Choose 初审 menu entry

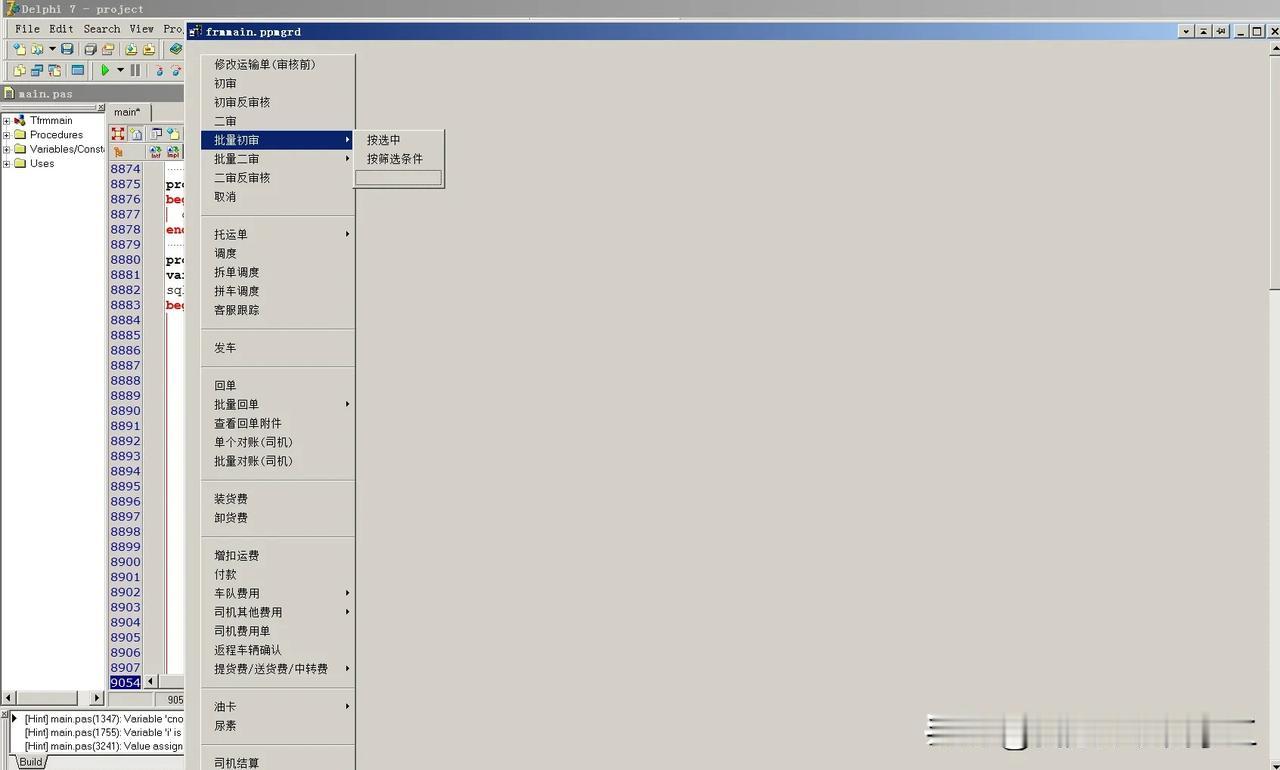click(x=278, y=83)
